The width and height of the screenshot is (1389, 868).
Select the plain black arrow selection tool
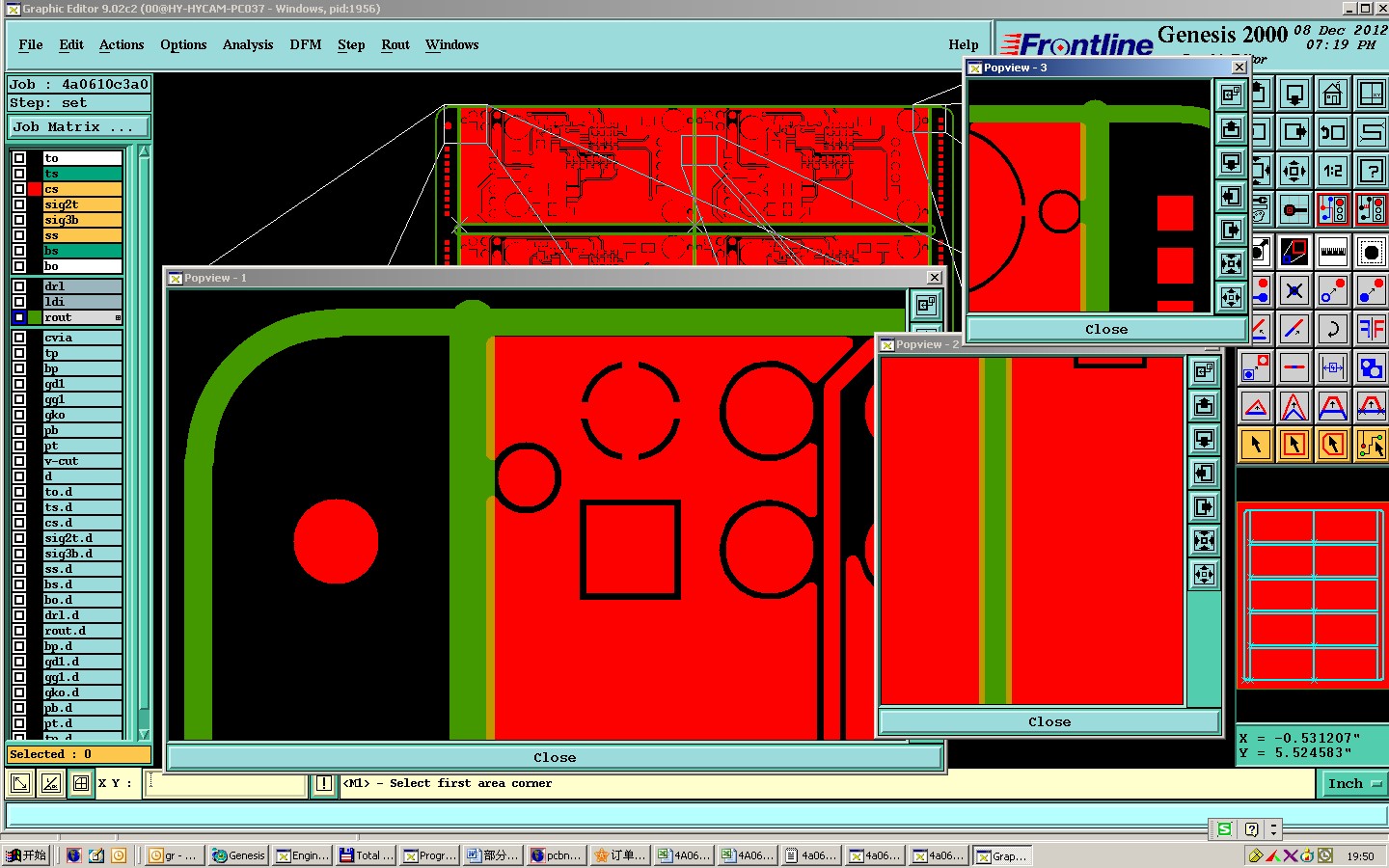(x=1256, y=445)
